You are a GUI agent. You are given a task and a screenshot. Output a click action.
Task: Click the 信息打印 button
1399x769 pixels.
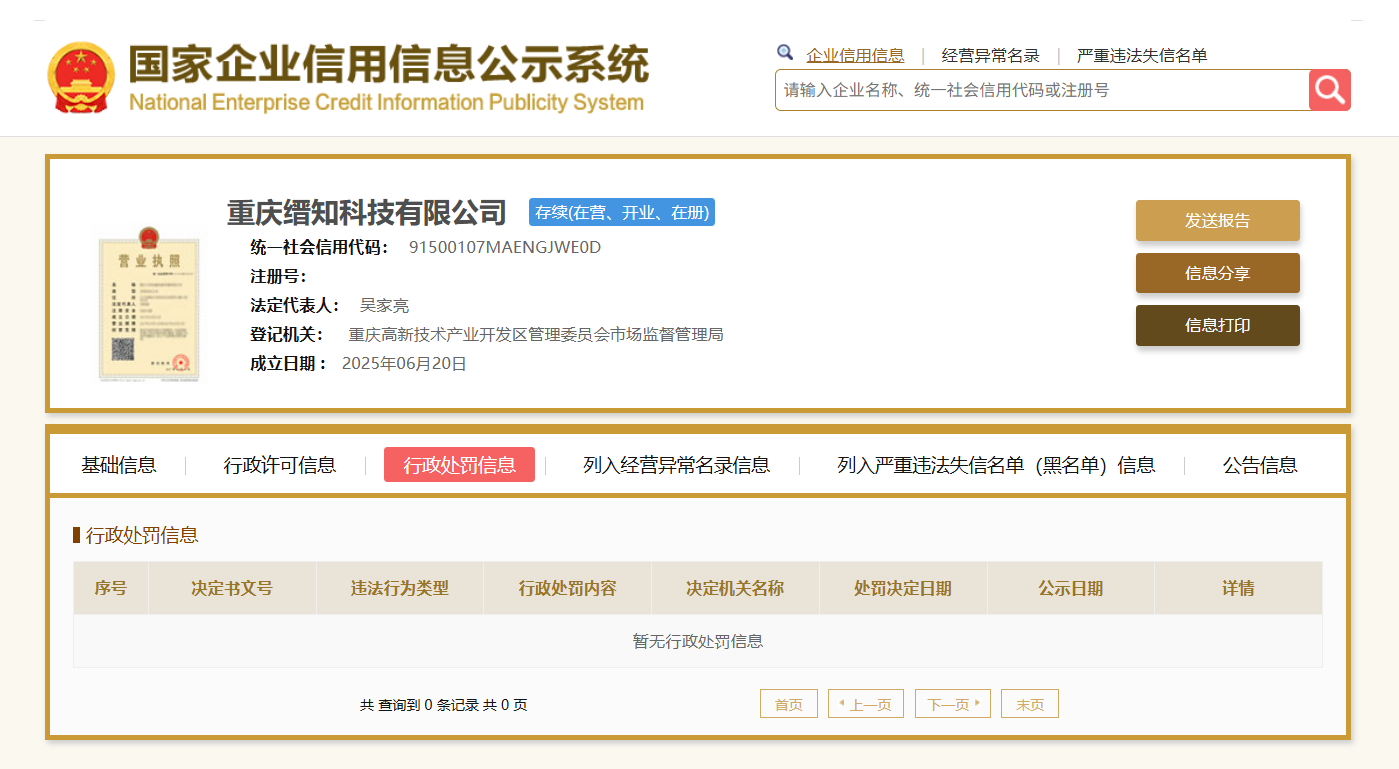click(1217, 325)
